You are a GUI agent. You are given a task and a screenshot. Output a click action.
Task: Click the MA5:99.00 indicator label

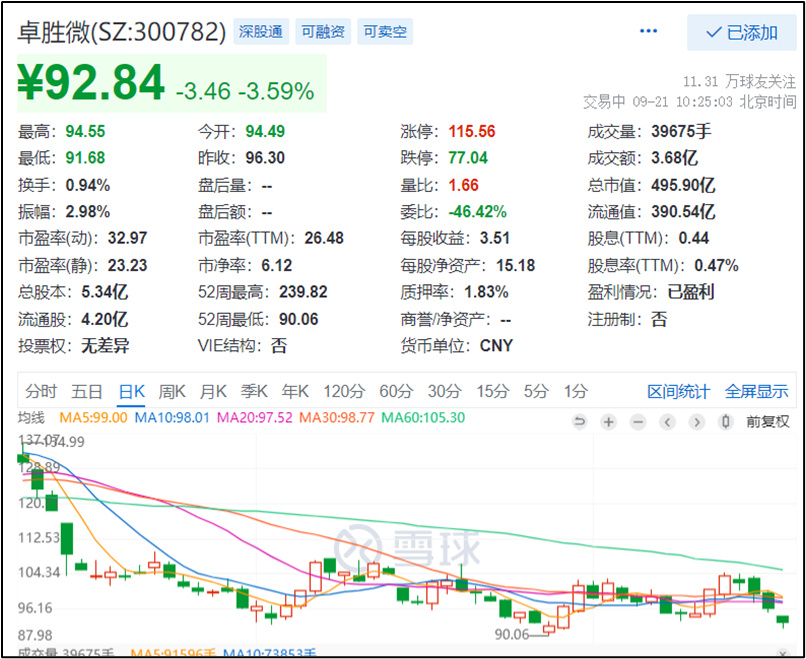93,417
